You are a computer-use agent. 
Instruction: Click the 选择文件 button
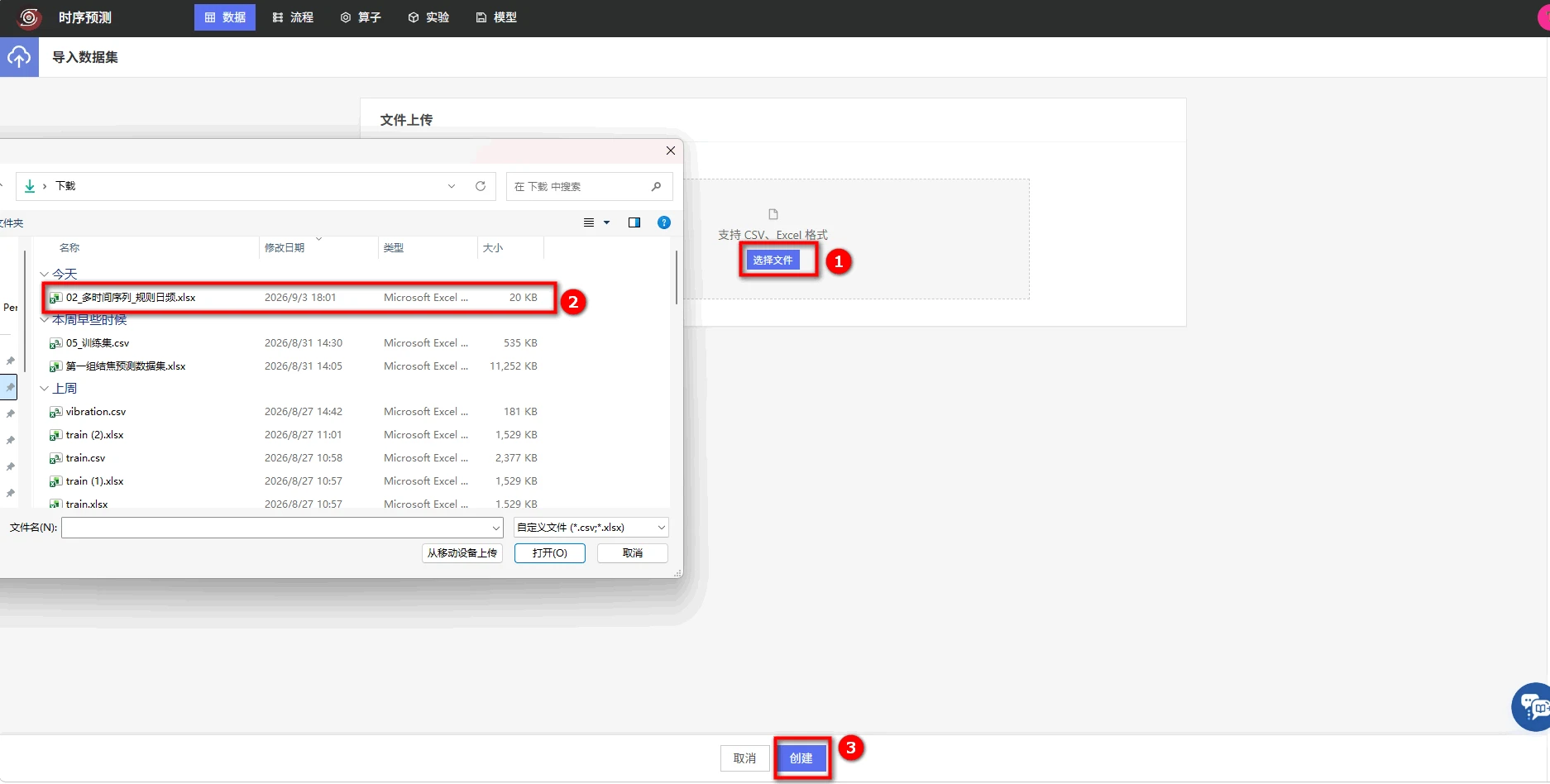(773, 260)
